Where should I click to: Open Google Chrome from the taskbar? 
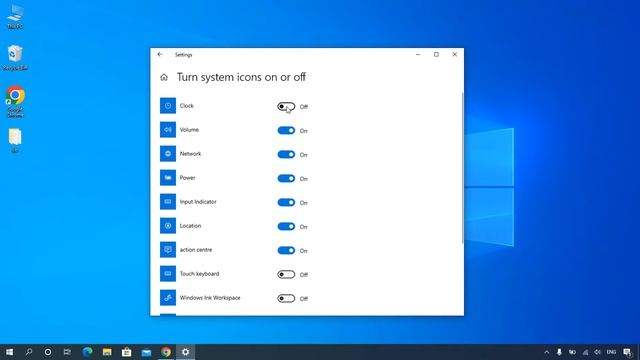point(166,352)
